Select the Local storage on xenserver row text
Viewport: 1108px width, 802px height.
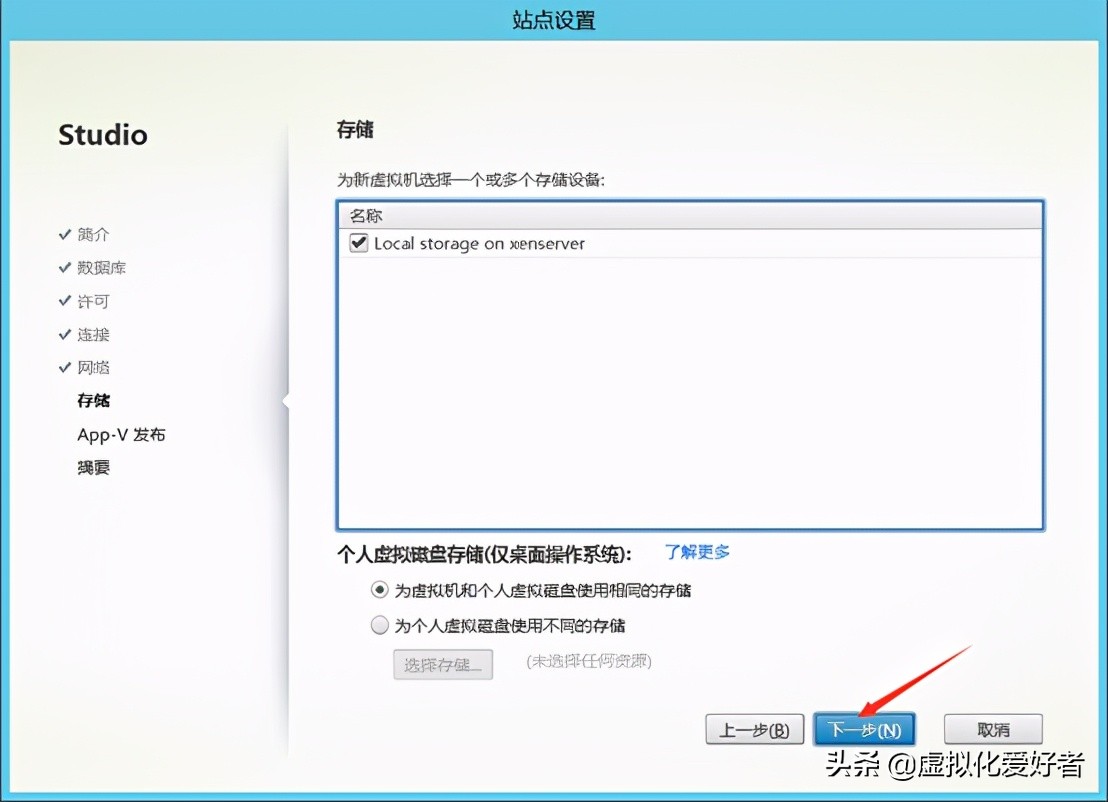click(x=479, y=244)
